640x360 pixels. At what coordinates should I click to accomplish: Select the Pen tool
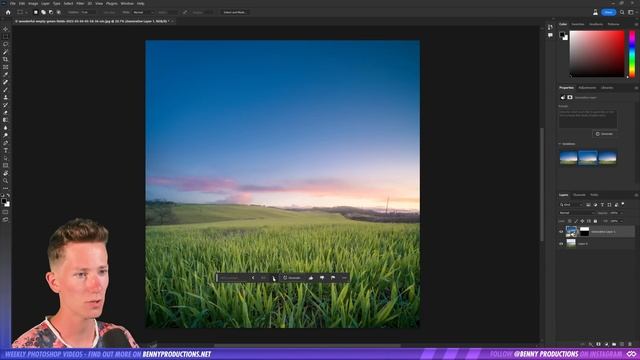pos(5,143)
